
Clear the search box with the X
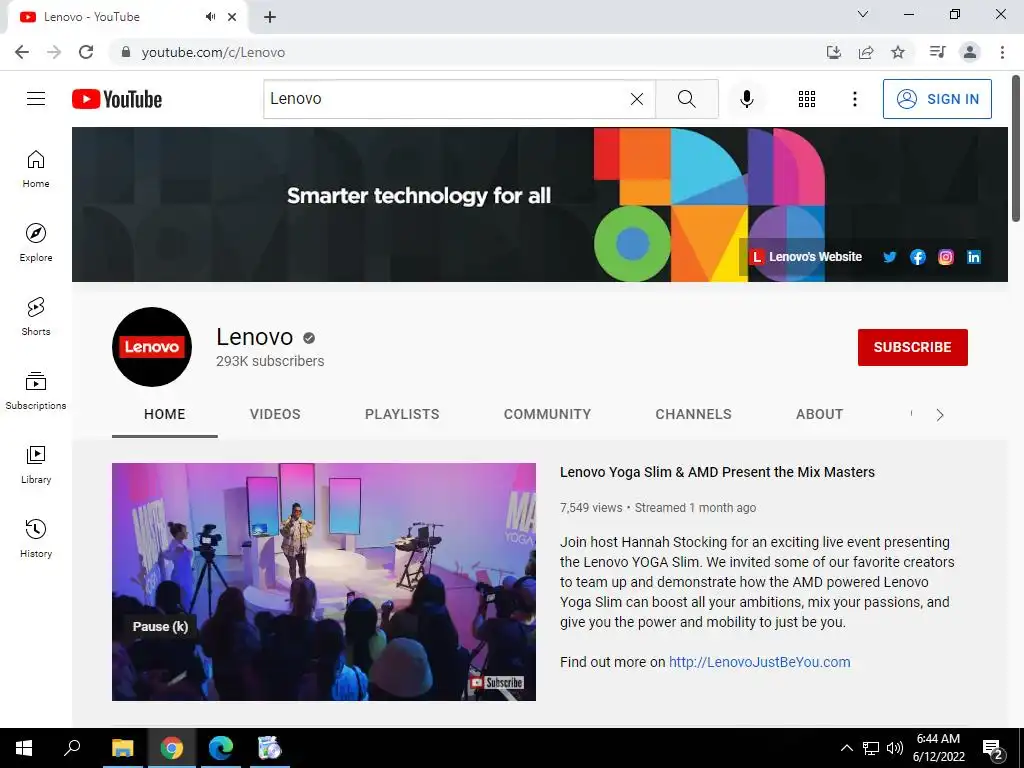pyautogui.click(x=637, y=99)
